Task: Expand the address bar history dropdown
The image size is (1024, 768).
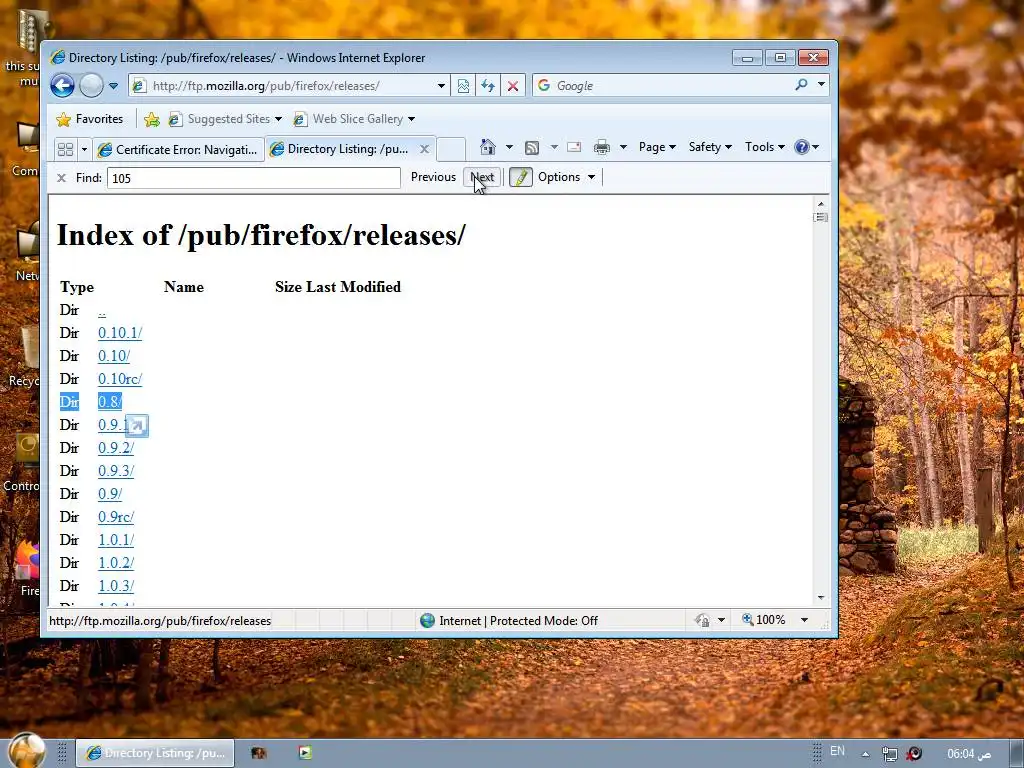Action: pos(441,86)
